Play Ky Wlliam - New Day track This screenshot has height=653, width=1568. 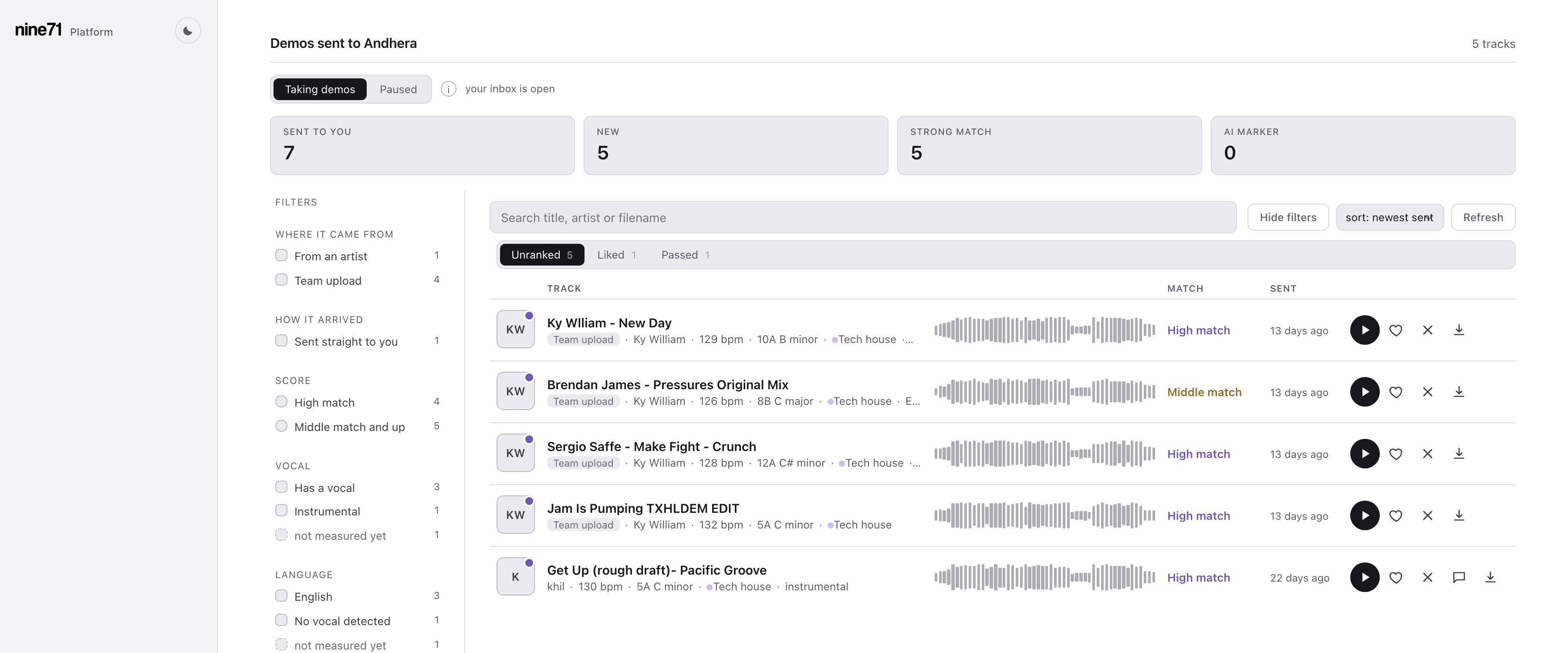tap(1365, 330)
